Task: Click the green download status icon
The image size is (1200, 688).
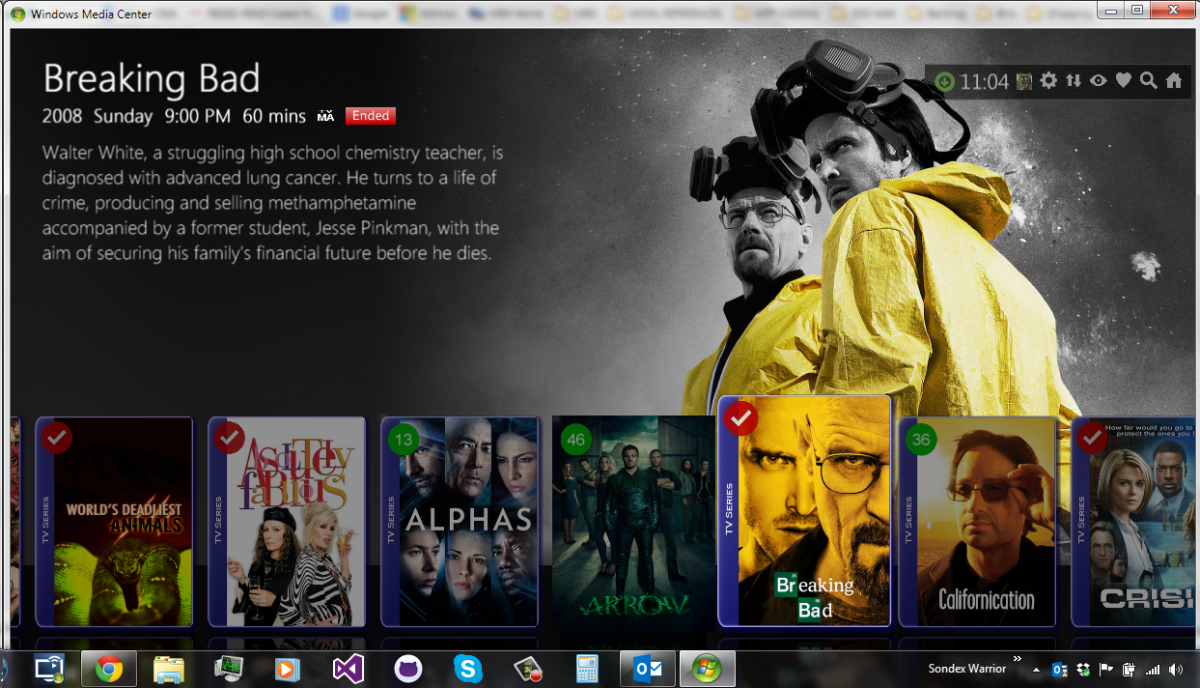Action: [944, 81]
